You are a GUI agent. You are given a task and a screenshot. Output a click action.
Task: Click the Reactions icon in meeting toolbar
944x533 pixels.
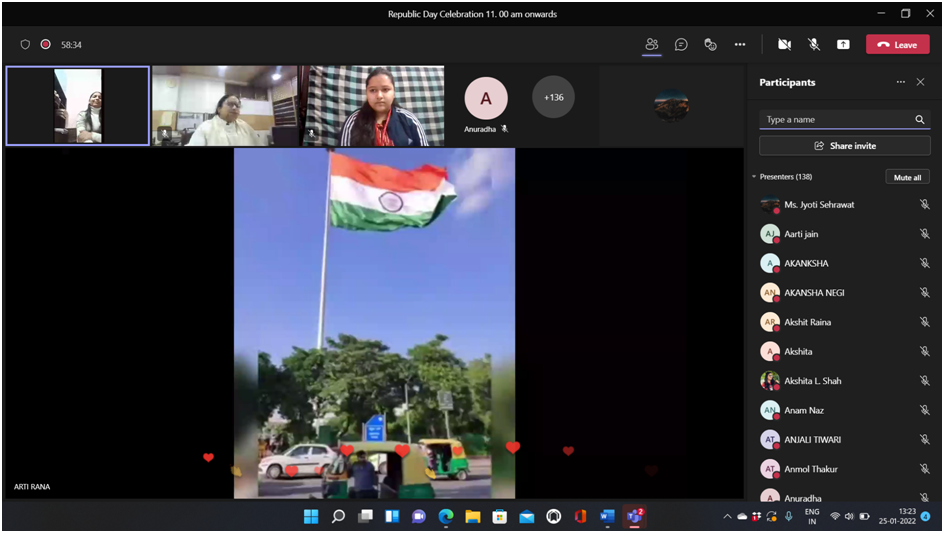(x=710, y=44)
